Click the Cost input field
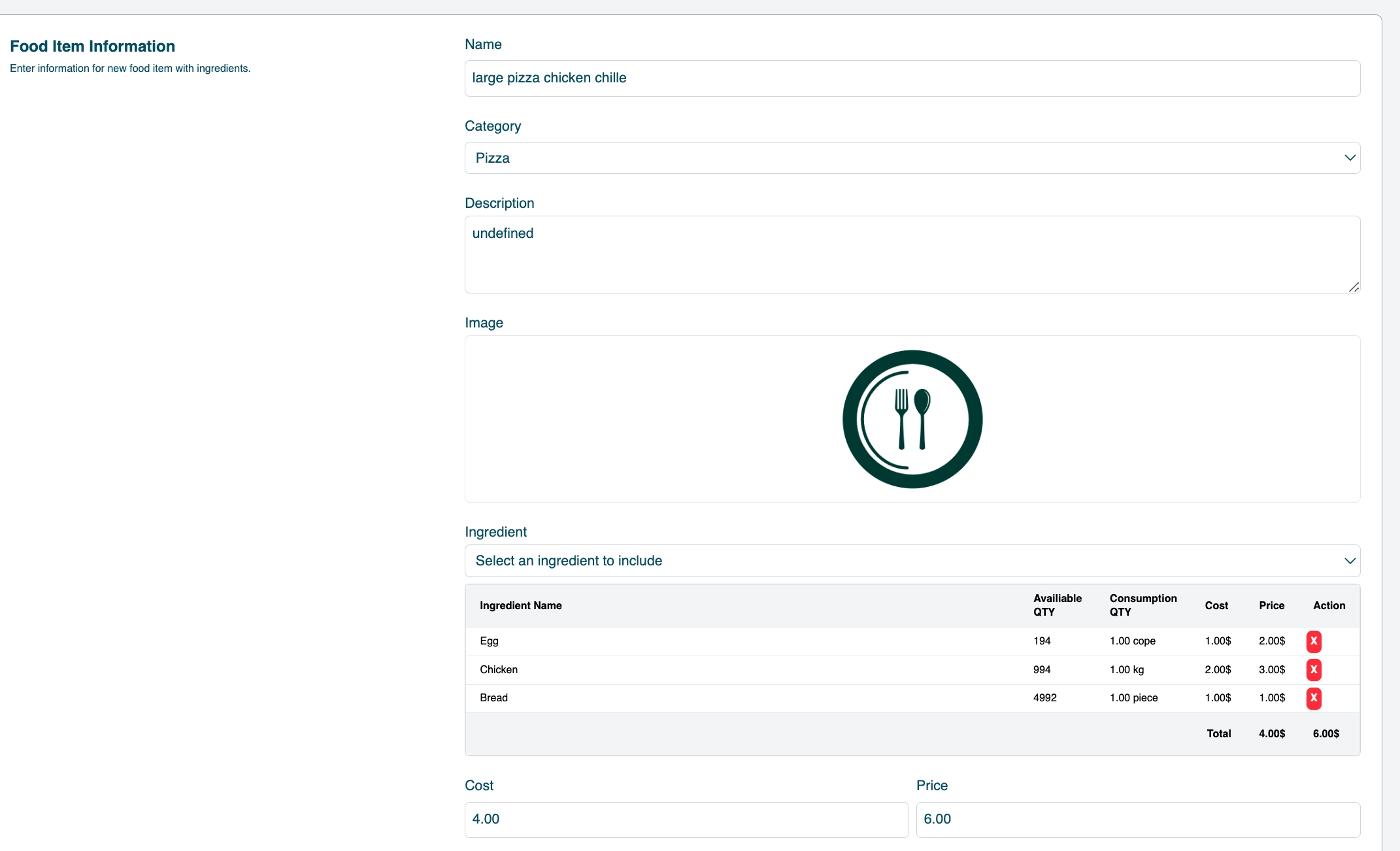1400x851 pixels. coord(686,820)
